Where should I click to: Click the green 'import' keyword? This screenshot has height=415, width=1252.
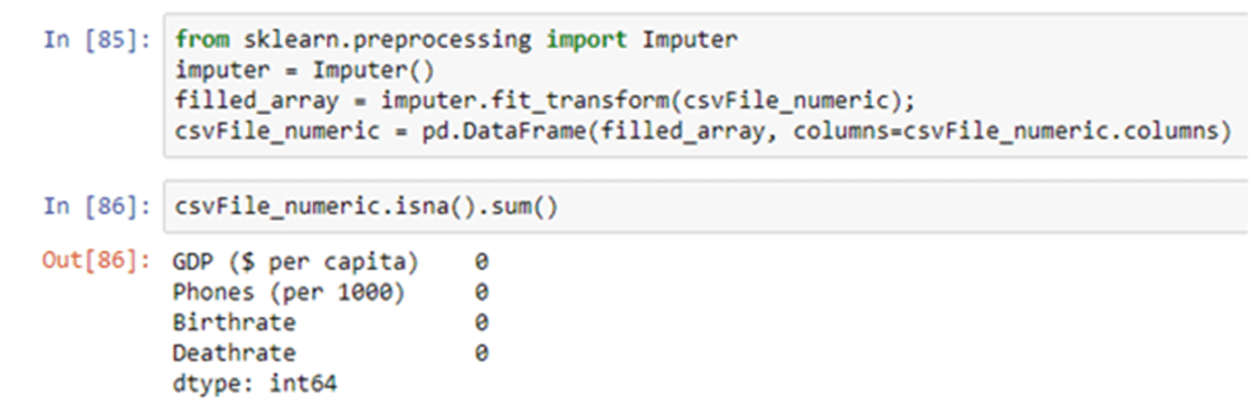[587, 41]
